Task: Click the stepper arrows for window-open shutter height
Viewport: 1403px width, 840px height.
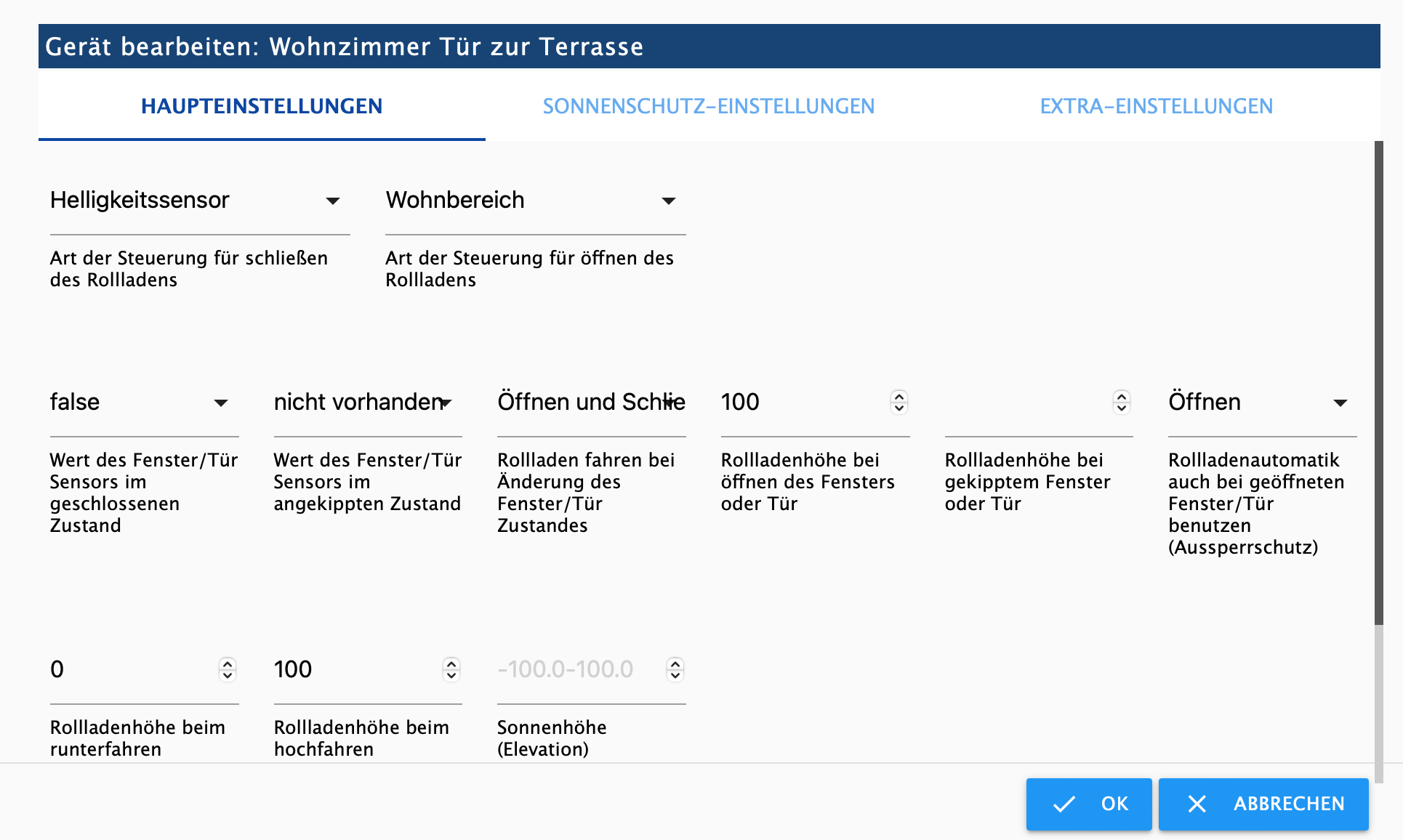Action: click(x=899, y=402)
